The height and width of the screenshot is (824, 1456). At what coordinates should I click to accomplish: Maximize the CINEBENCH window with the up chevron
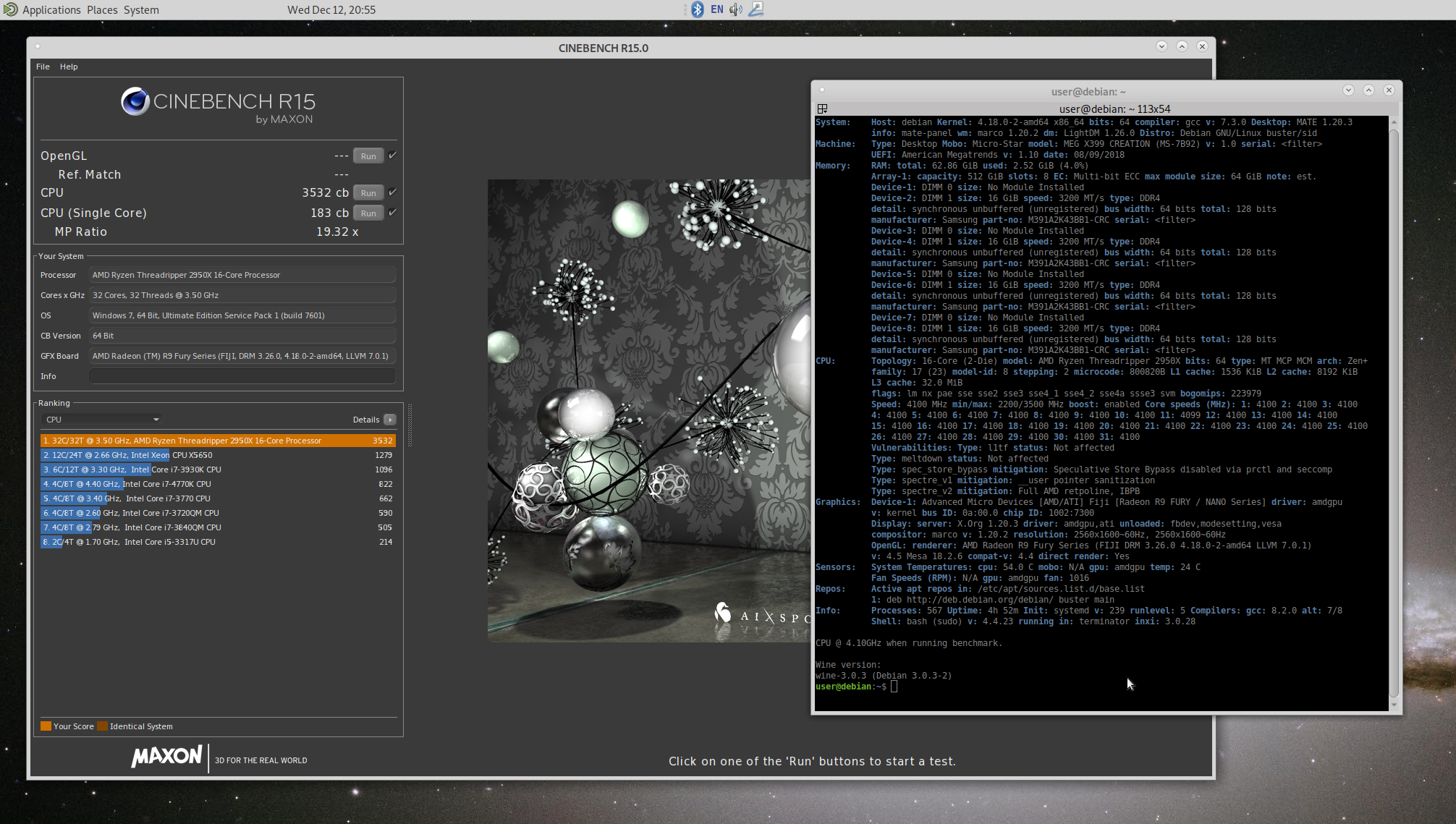coord(1182,46)
